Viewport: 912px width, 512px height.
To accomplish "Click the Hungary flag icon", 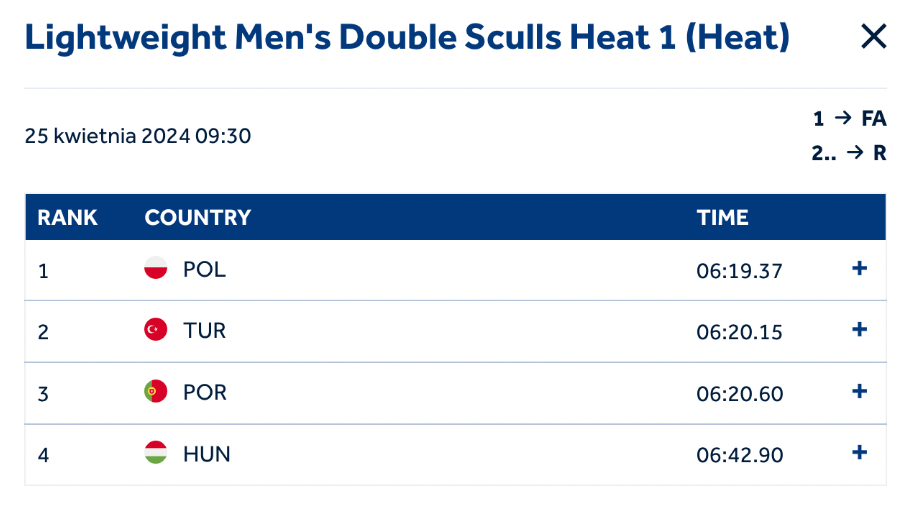I will click(155, 453).
